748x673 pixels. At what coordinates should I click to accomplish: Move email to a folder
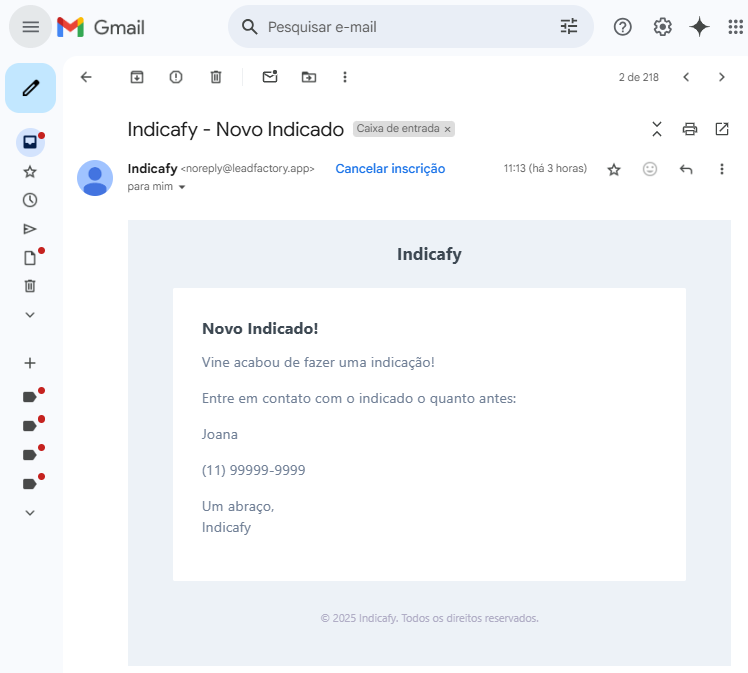[309, 77]
